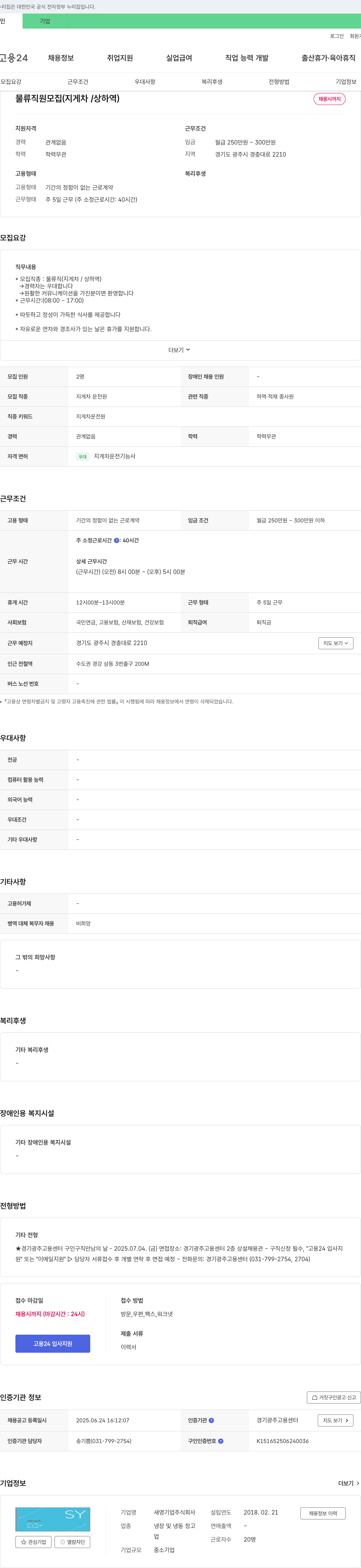Open 지도 보기 dropdown for 근무 예정지
The image size is (361, 1568).
[335, 643]
